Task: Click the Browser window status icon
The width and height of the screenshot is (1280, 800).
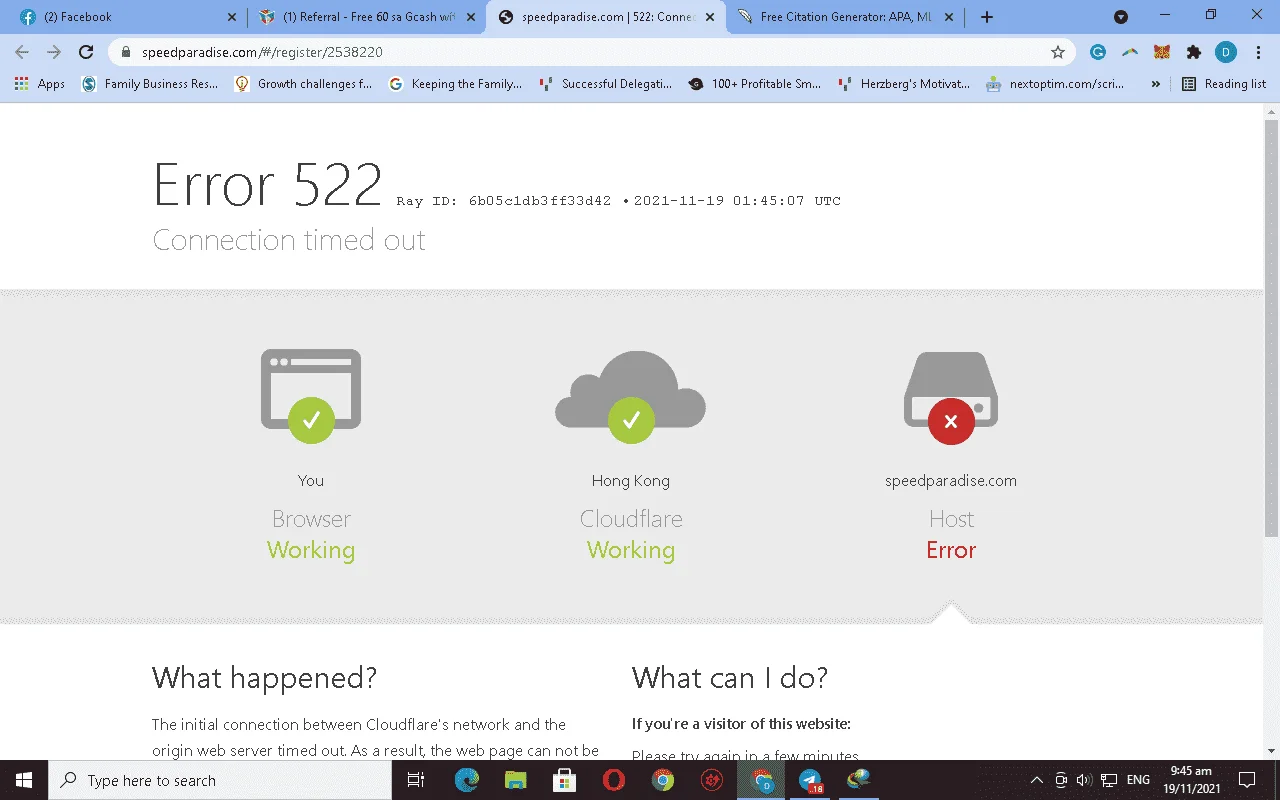Action: [x=311, y=395]
